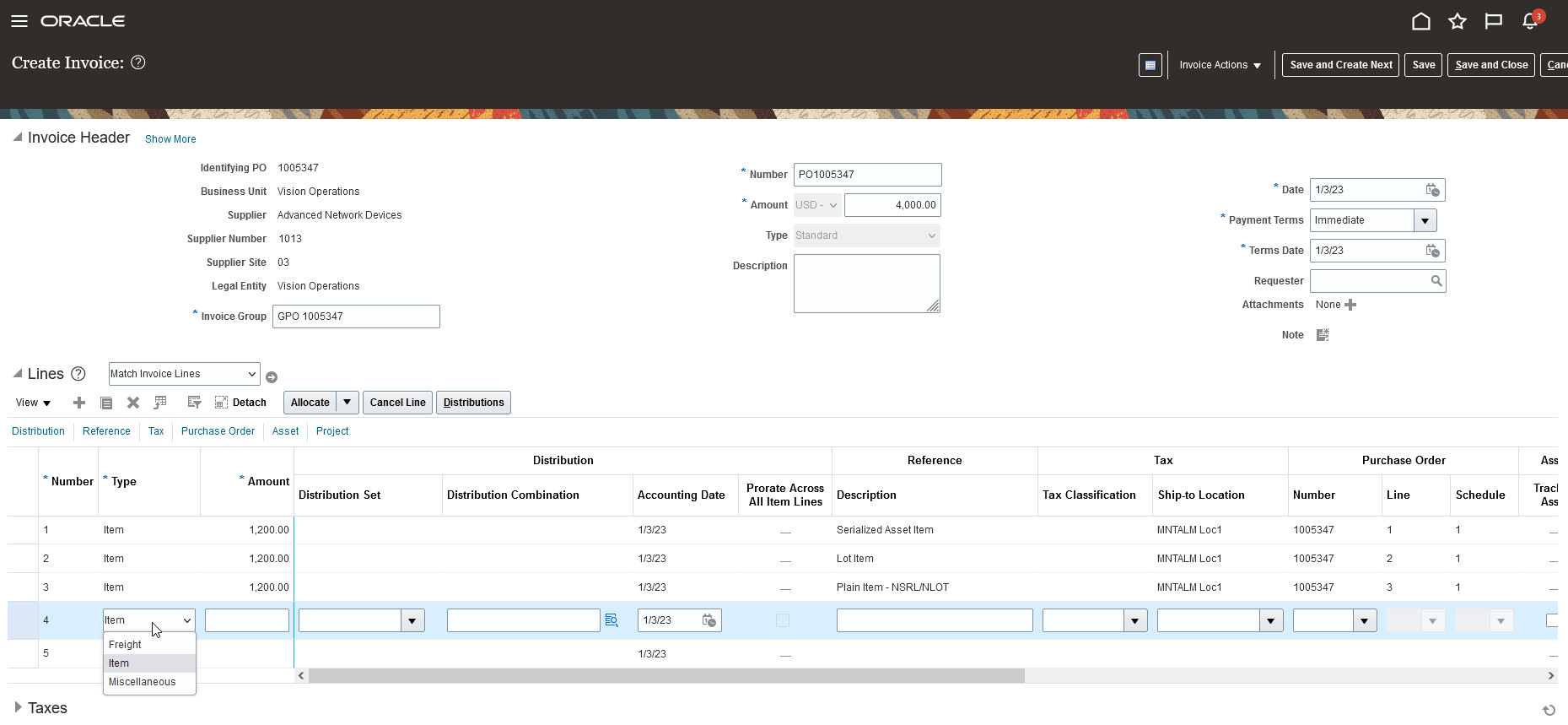Select Miscellaneous from type list
Viewport: 1568px width, 725px height.
(x=149, y=682)
